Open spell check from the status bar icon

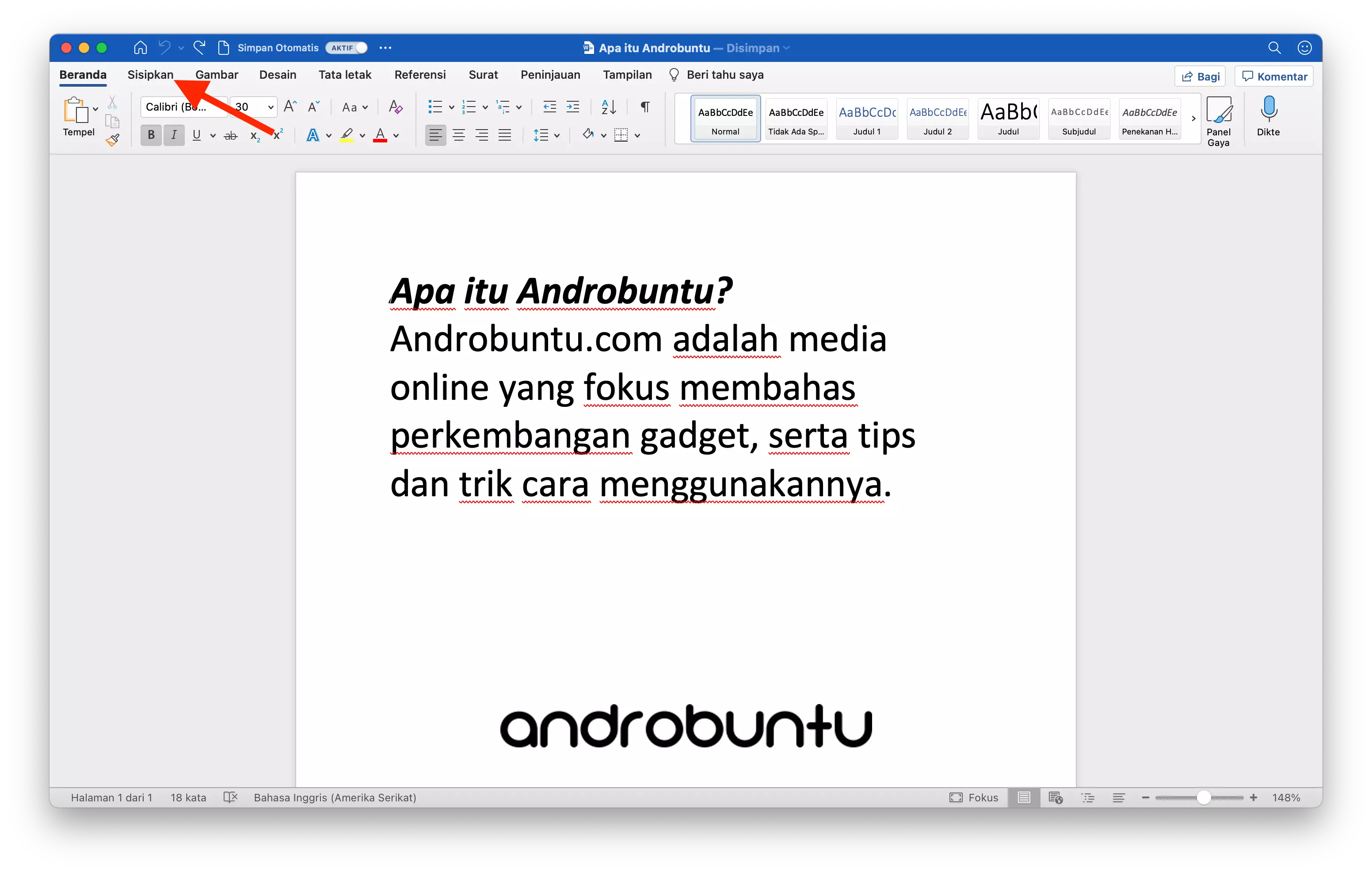pyautogui.click(x=230, y=797)
